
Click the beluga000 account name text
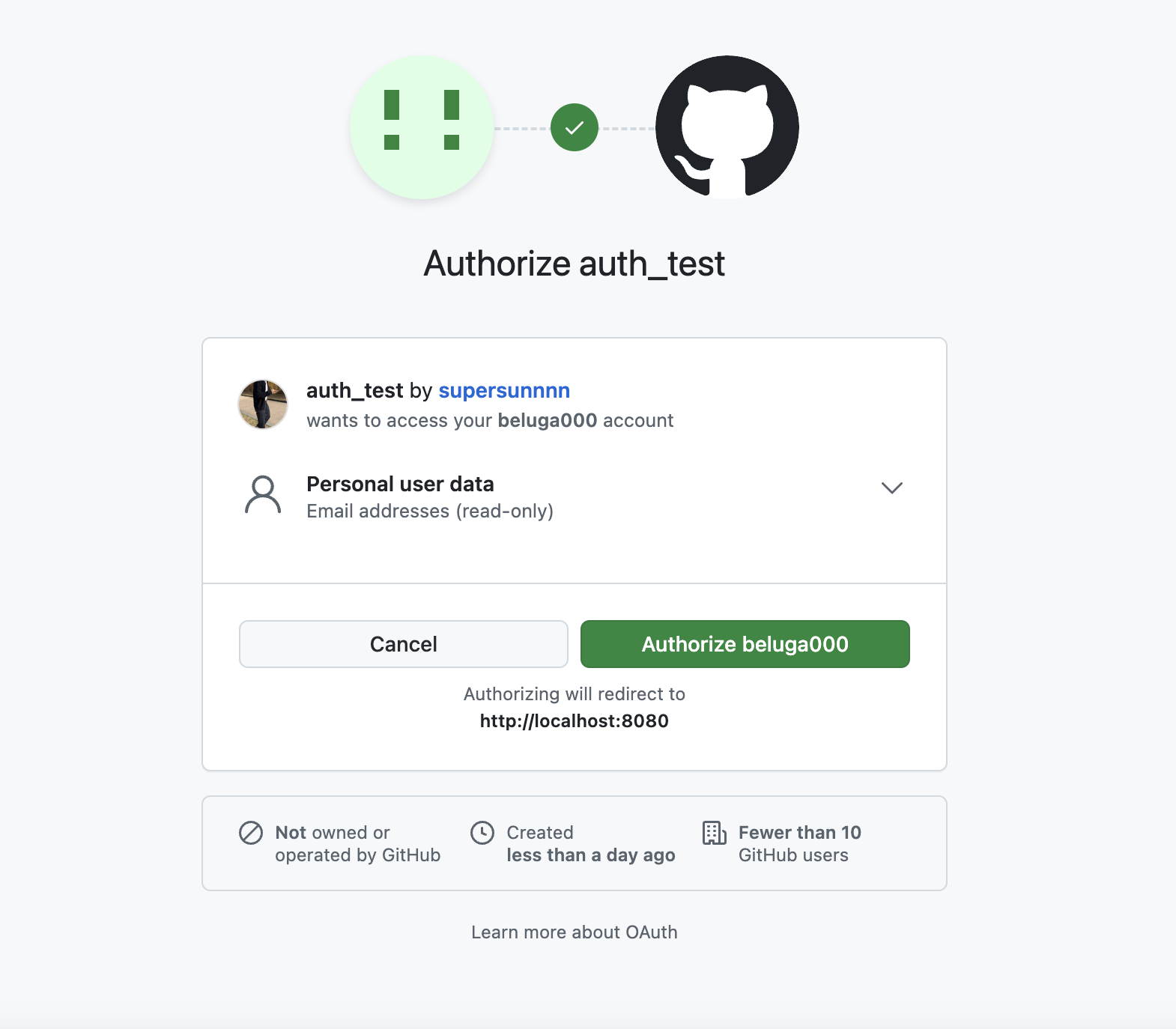tap(548, 421)
